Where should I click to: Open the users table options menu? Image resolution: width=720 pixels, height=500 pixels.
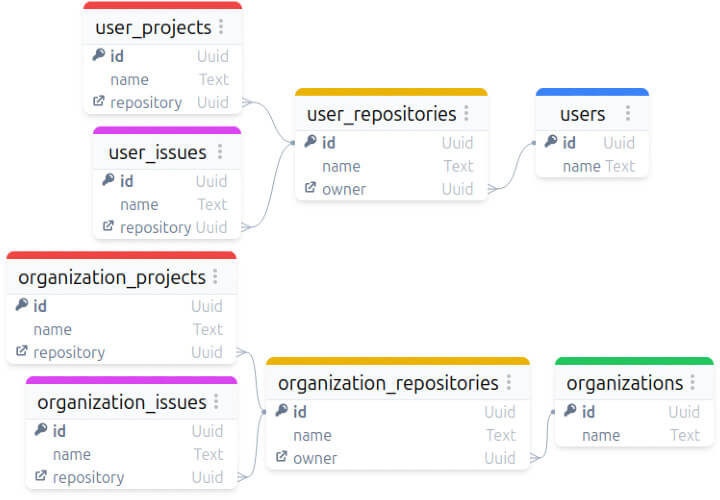point(628,114)
